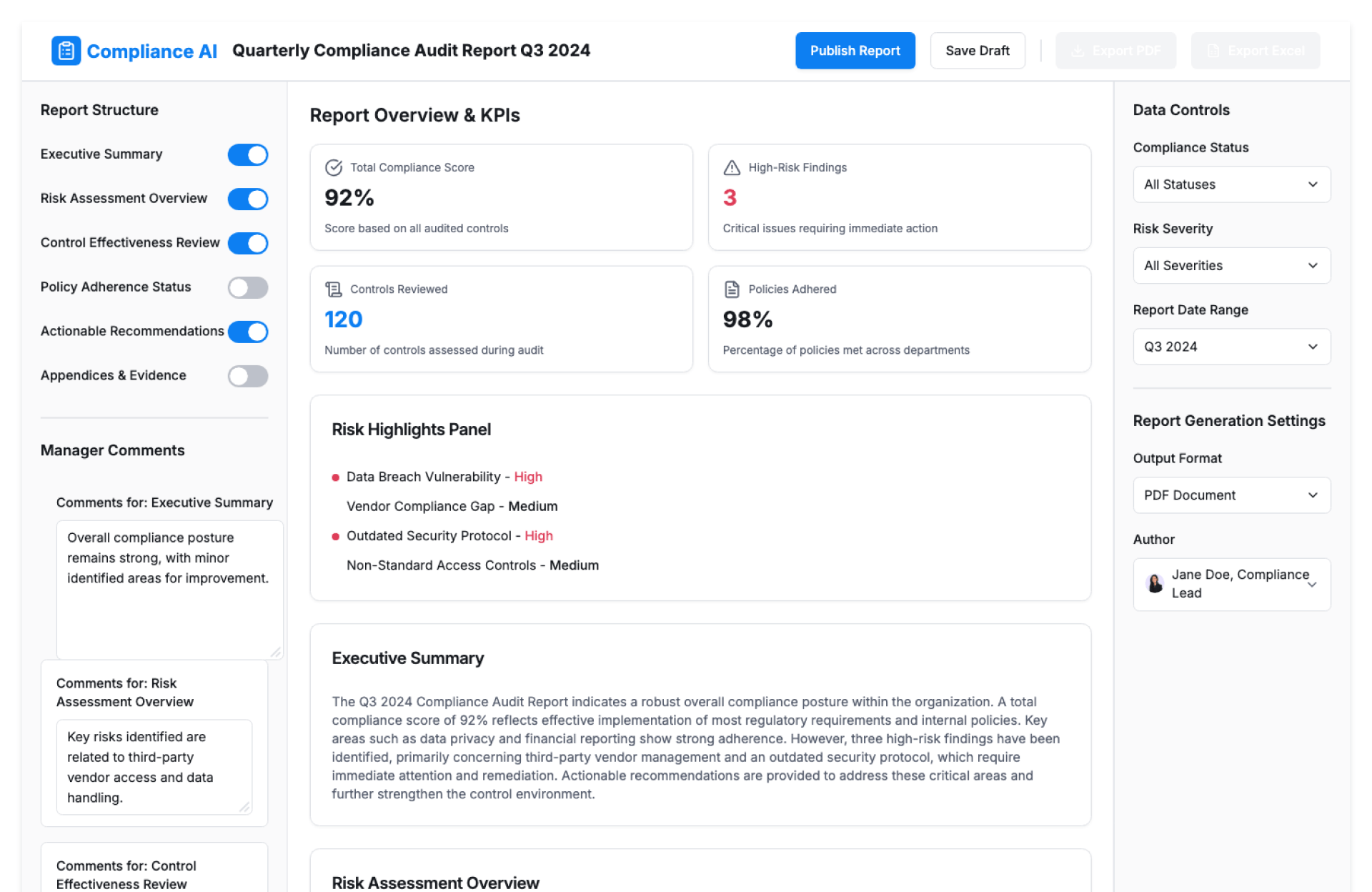Click the Export PDF download icon

(1078, 51)
